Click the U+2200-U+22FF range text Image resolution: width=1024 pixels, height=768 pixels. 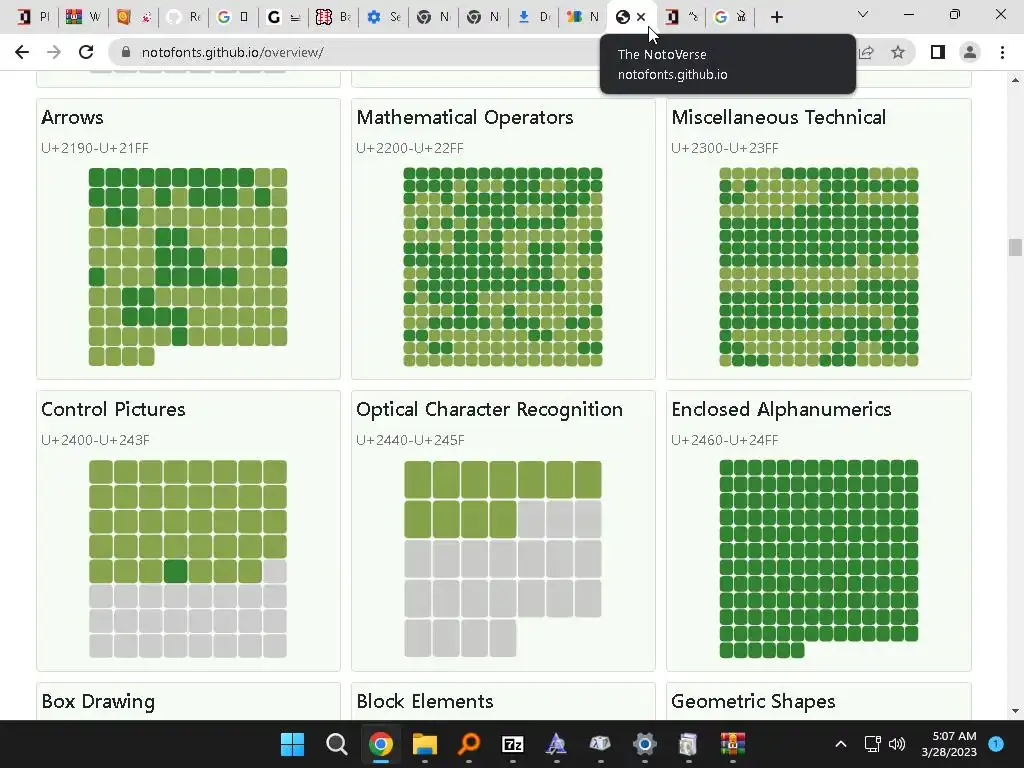pos(409,148)
